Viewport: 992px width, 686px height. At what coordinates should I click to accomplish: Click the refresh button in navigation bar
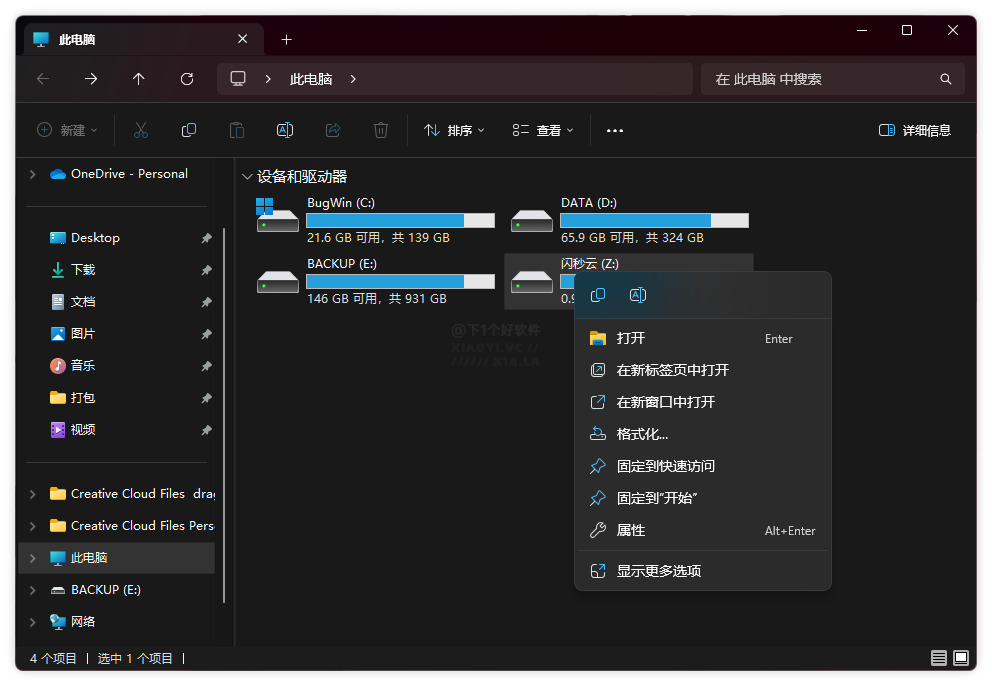tap(187, 79)
